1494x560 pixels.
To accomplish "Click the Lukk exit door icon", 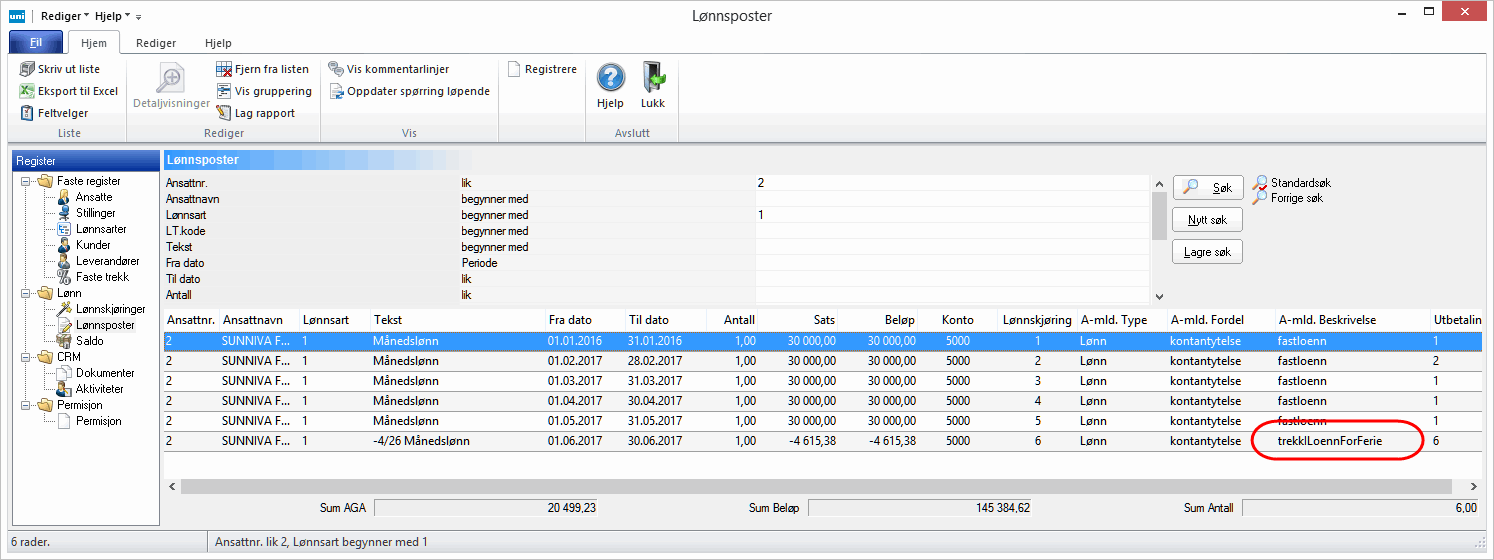I will 653,77.
